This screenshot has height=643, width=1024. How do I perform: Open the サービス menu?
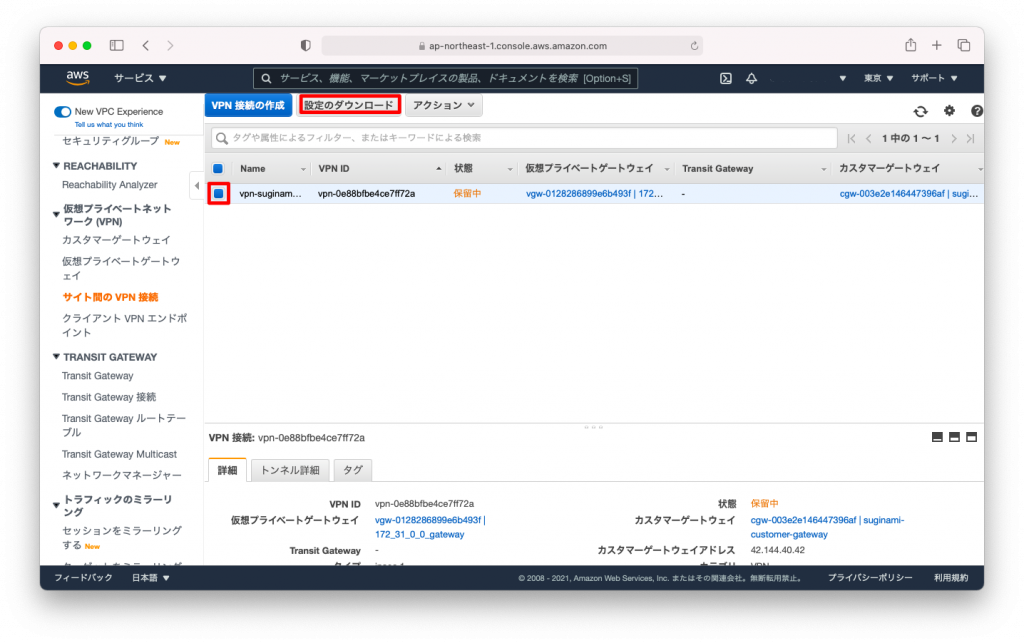[137, 78]
